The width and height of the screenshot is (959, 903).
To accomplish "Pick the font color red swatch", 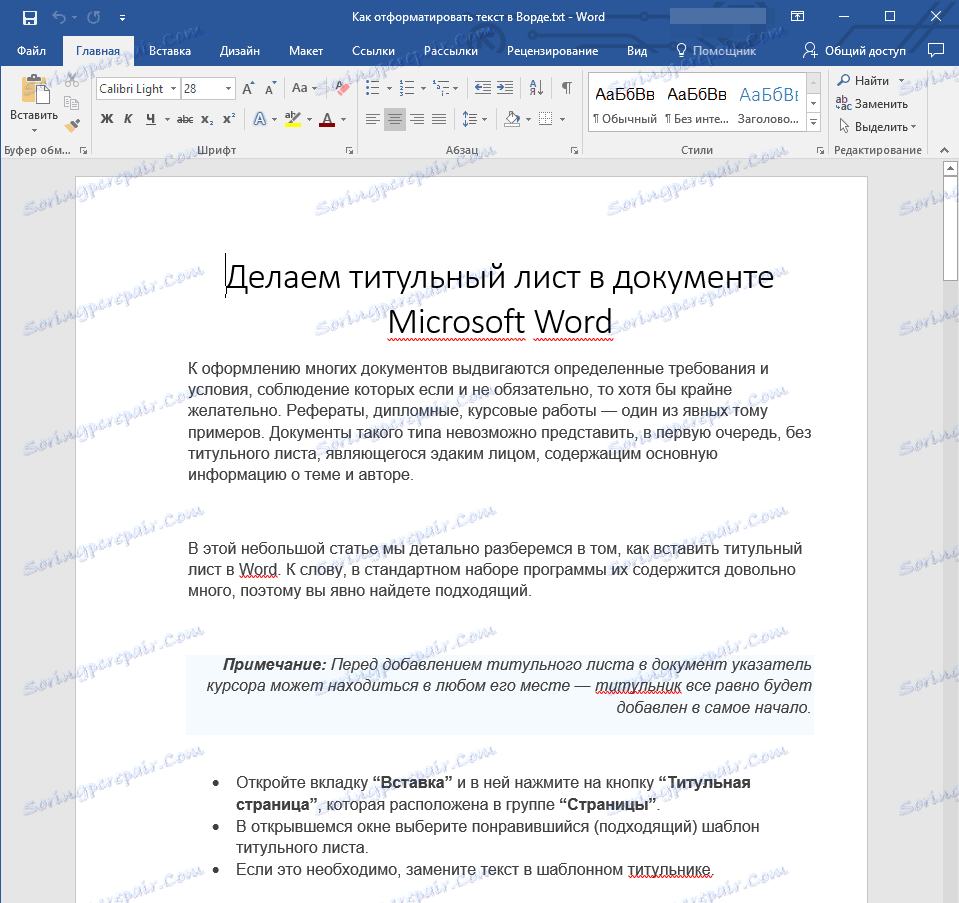I will coord(328,119).
